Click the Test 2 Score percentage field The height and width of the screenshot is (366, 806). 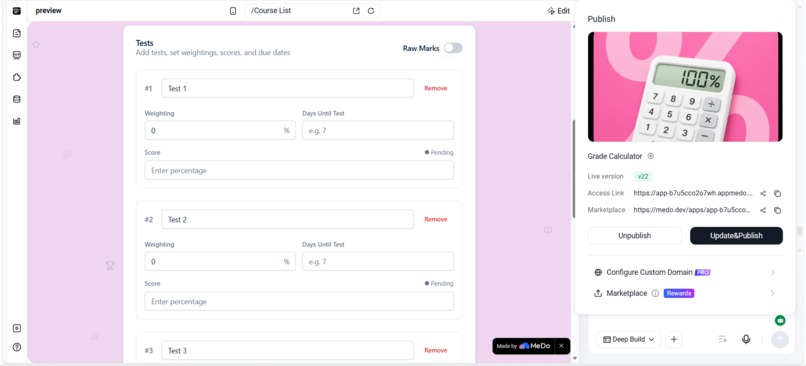coord(299,301)
